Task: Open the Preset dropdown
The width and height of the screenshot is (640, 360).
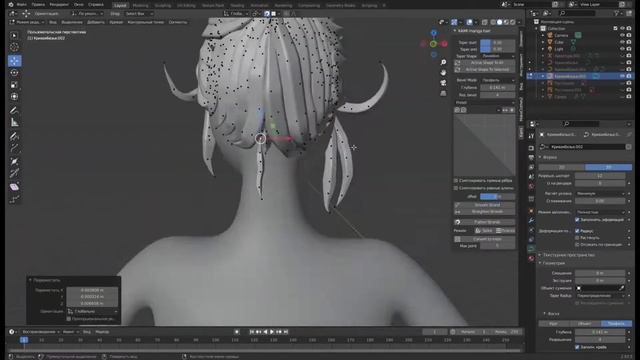Action: coord(484,102)
